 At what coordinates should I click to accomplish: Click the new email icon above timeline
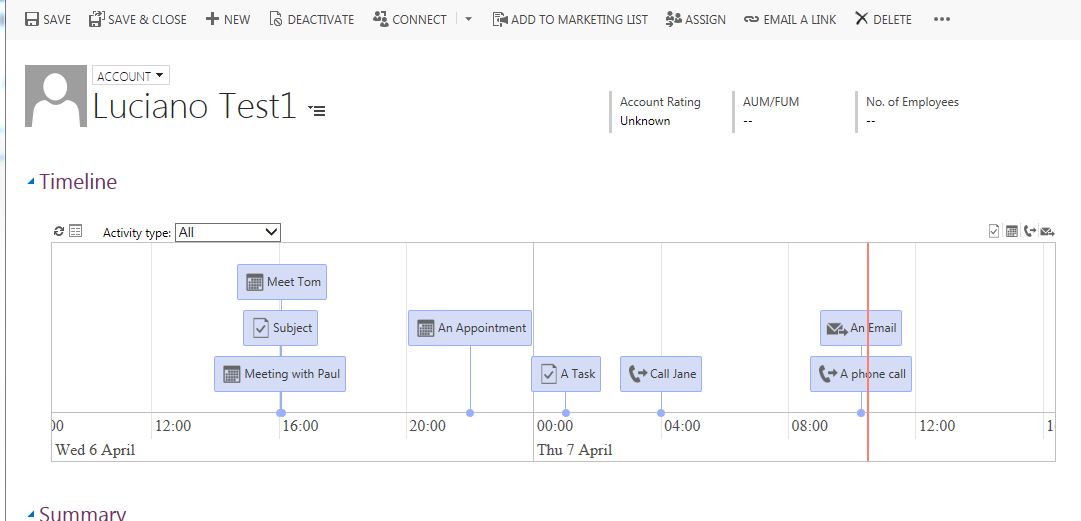1047,231
